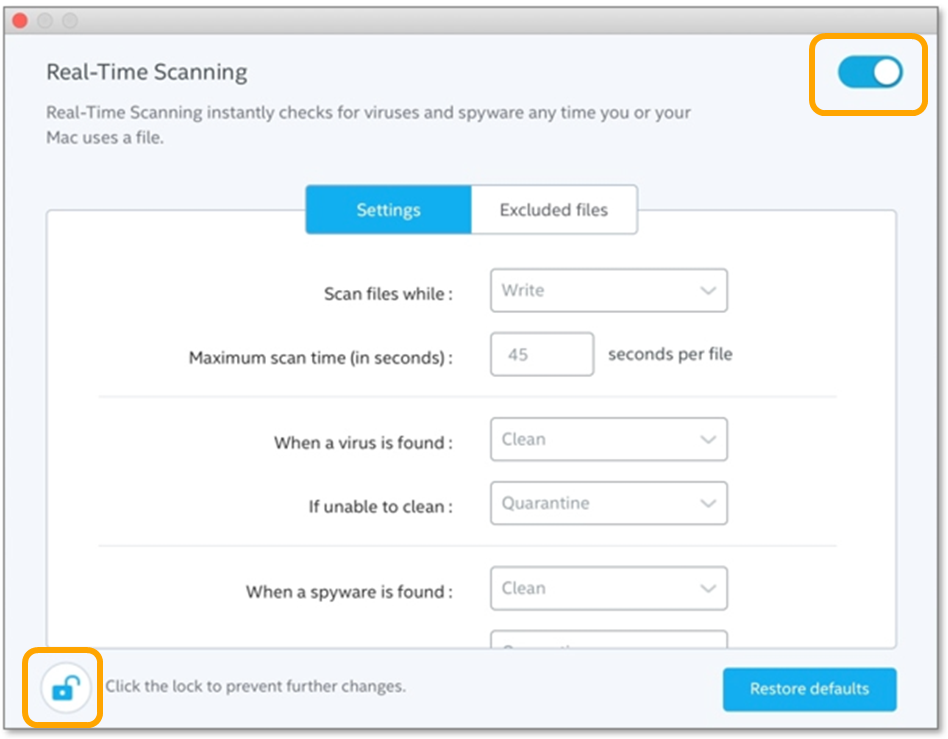
Task: Click the unlocked padlock icon
Action: (x=65, y=687)
